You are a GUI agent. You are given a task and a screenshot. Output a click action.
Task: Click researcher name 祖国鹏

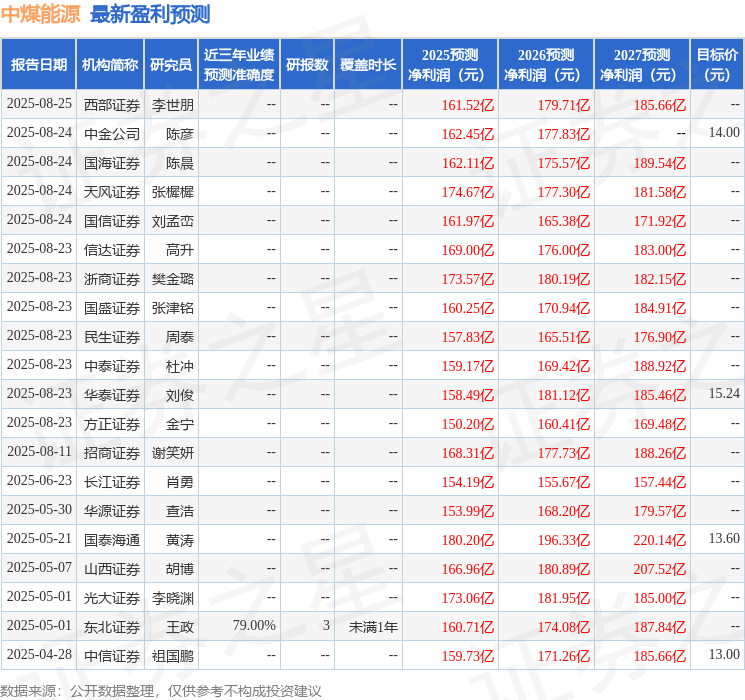(173, 656)
